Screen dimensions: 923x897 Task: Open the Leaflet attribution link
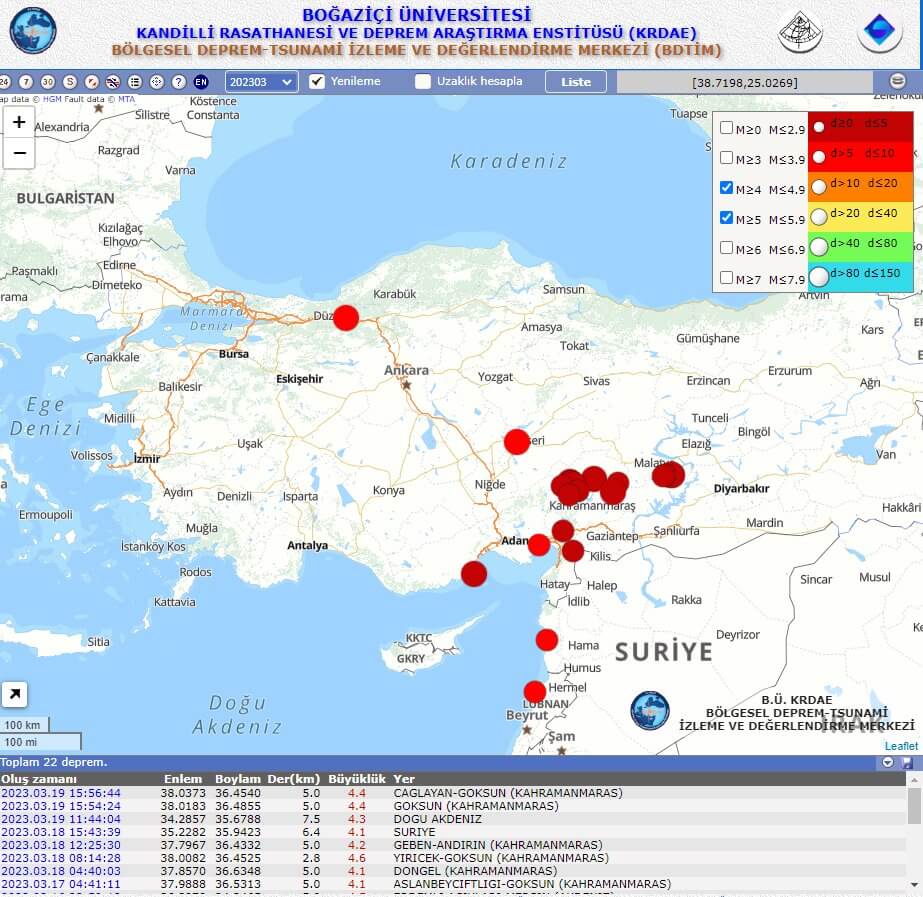click(900, 746)
